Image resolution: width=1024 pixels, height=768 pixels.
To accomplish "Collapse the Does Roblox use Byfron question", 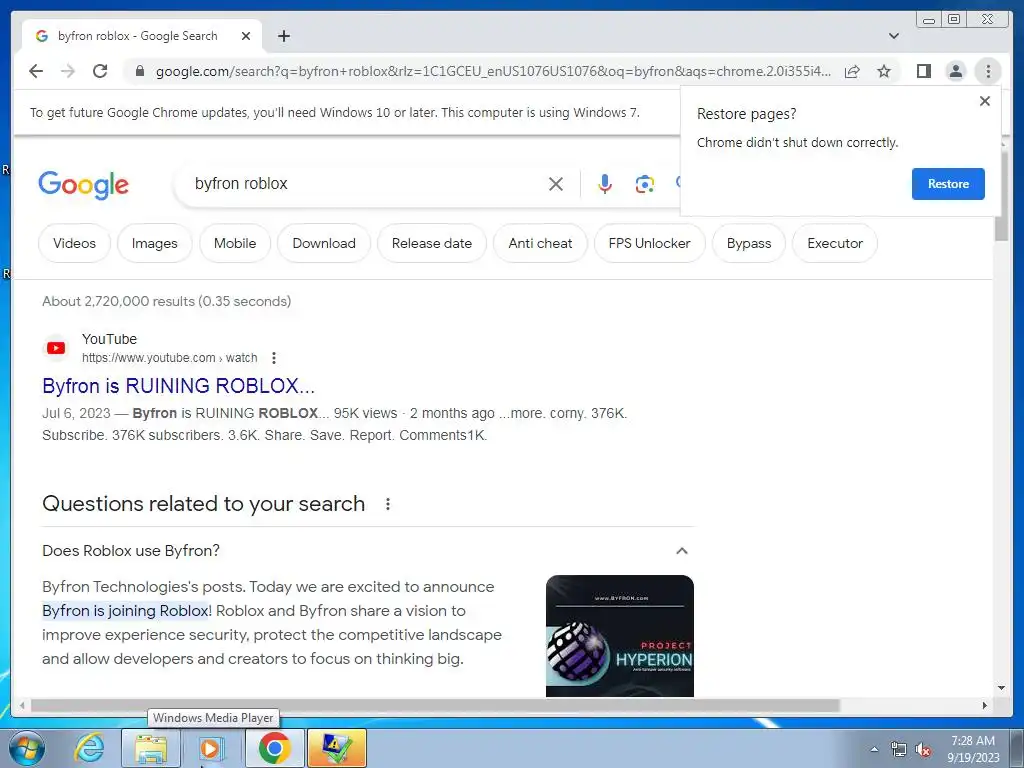I will [682, 551].
